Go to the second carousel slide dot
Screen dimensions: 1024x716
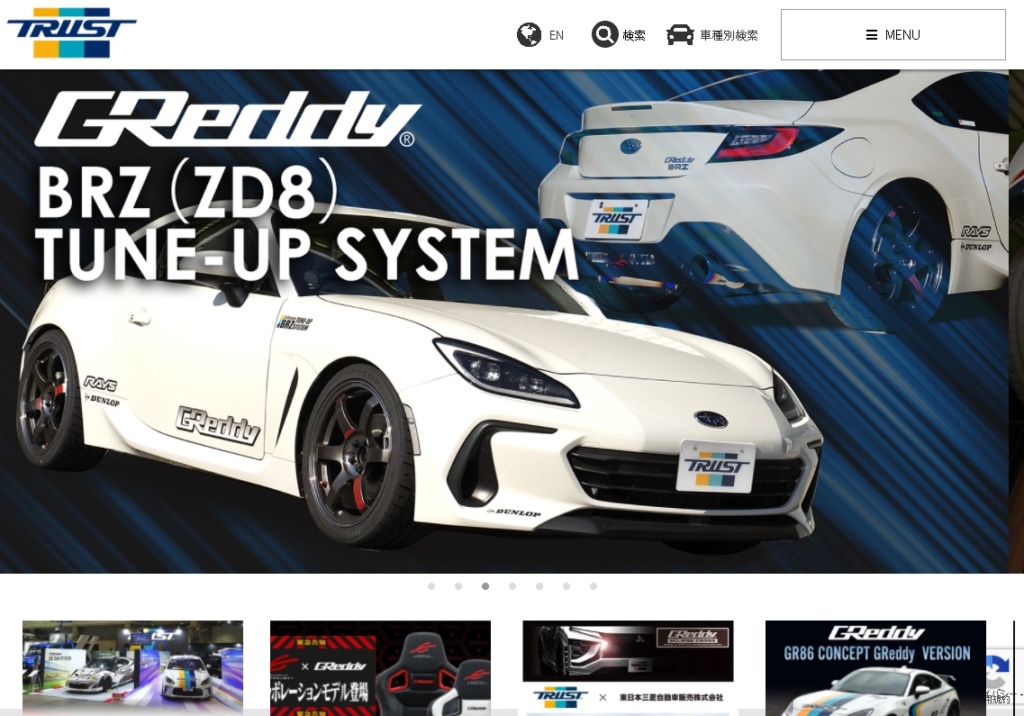point(458,586)
